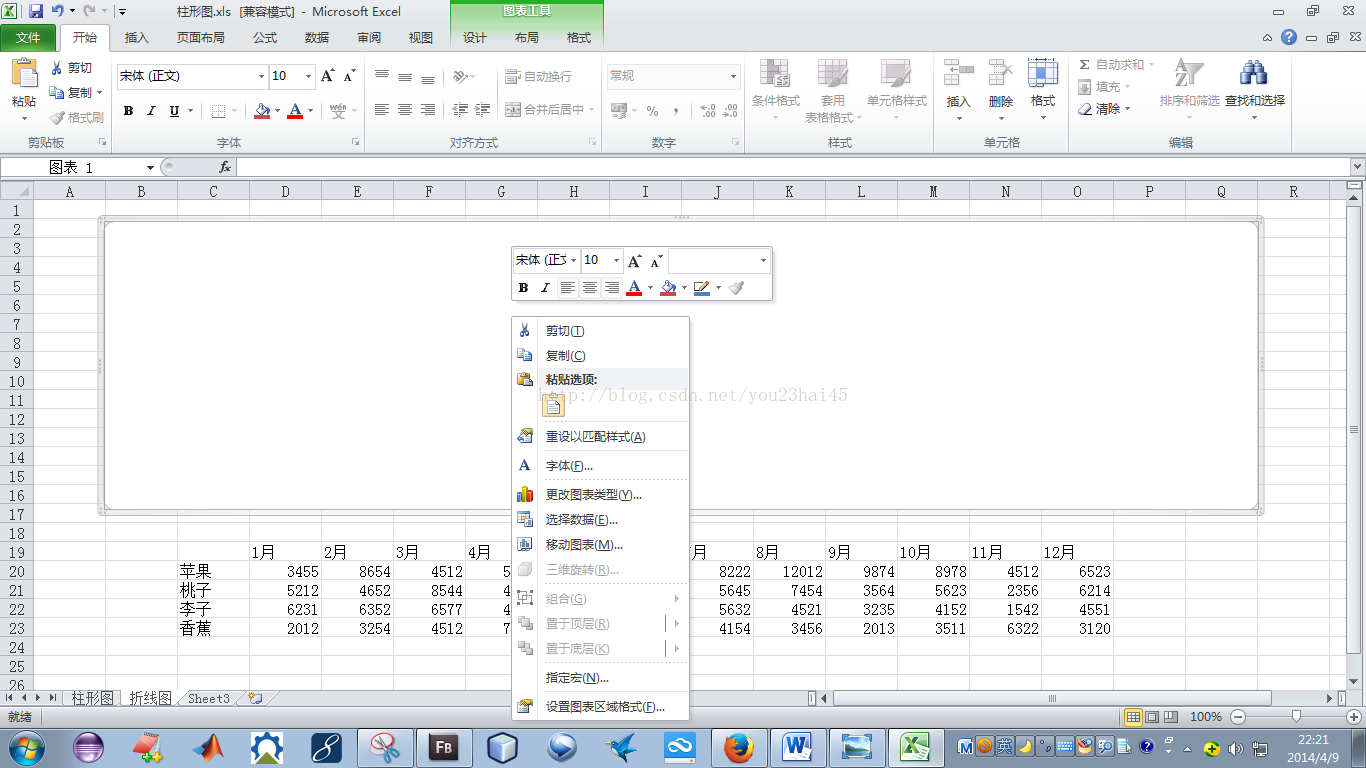
Task: Toggle Bold in the floating mini toolbar
Action: pos(523,288)
